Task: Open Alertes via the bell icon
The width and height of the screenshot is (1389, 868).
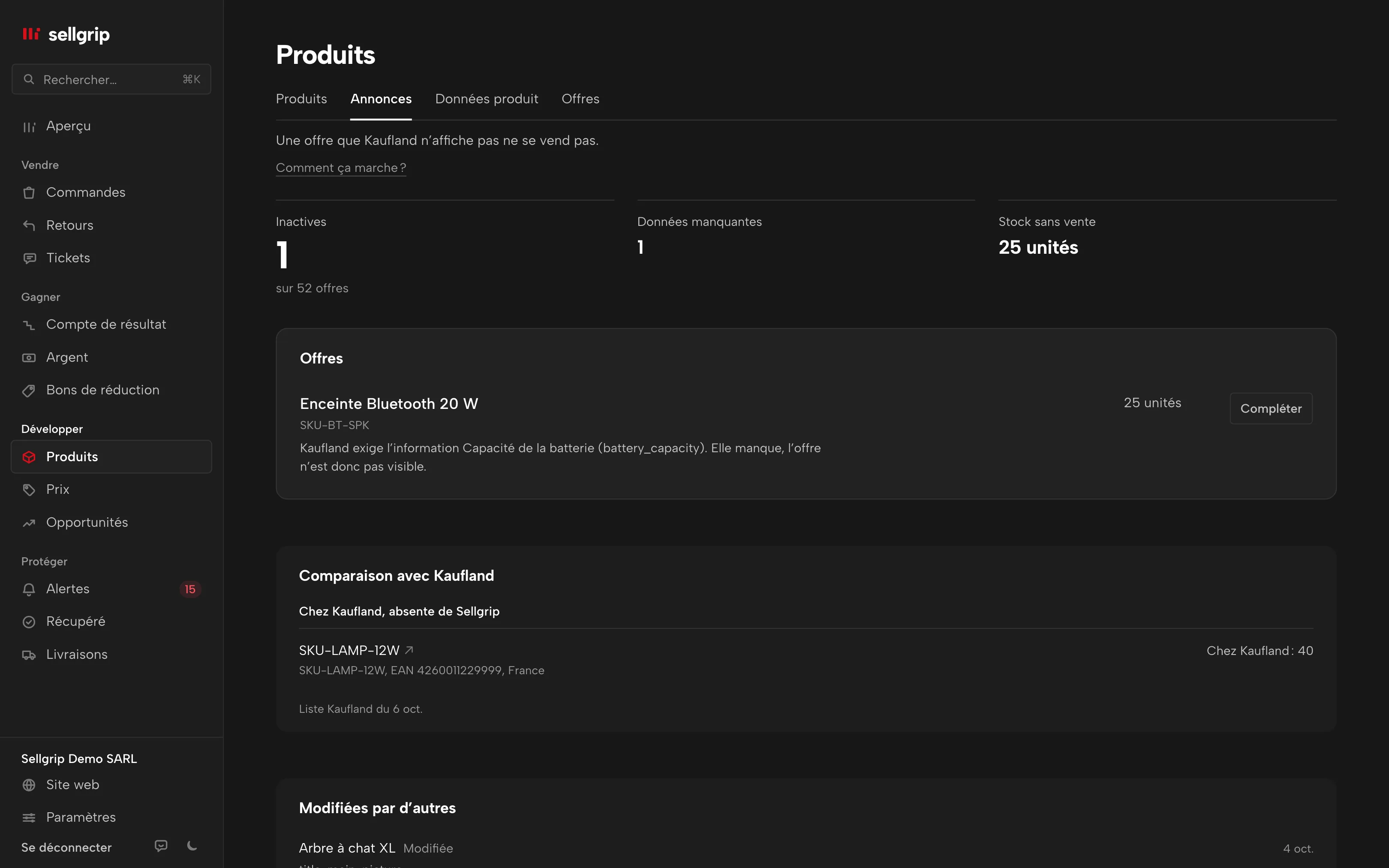Action: pyautogui.click(x=29, y=589)
